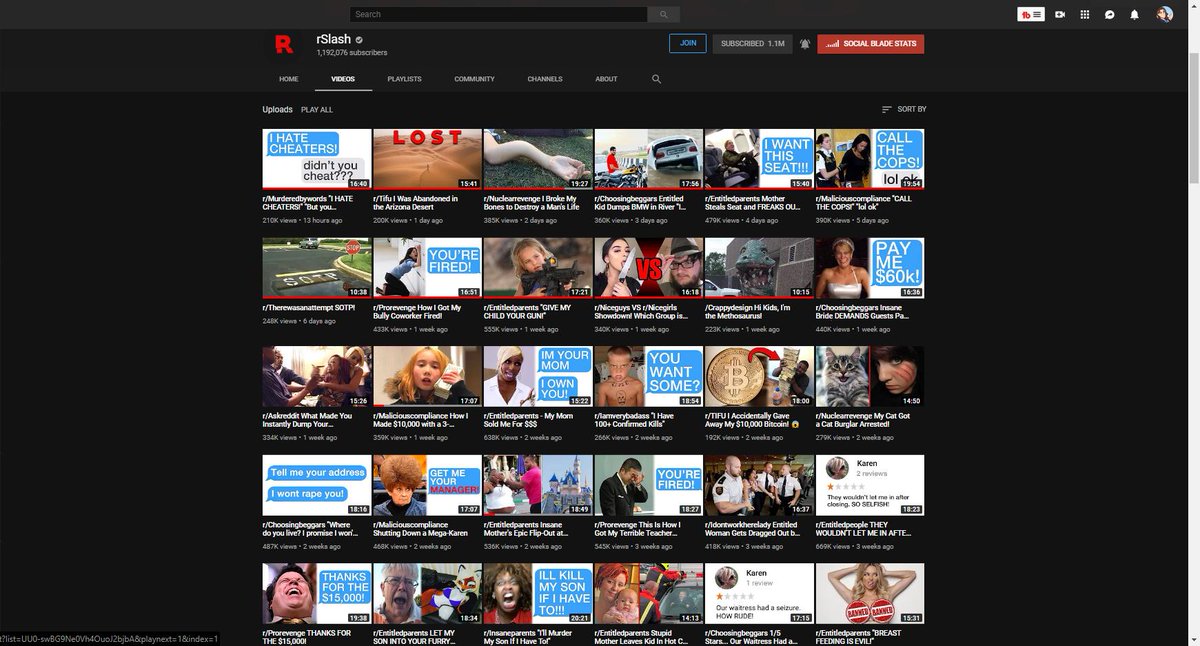Open the Karen 1 review waitress thumbnail
1200x646 pixels.
tap(759, 594)
